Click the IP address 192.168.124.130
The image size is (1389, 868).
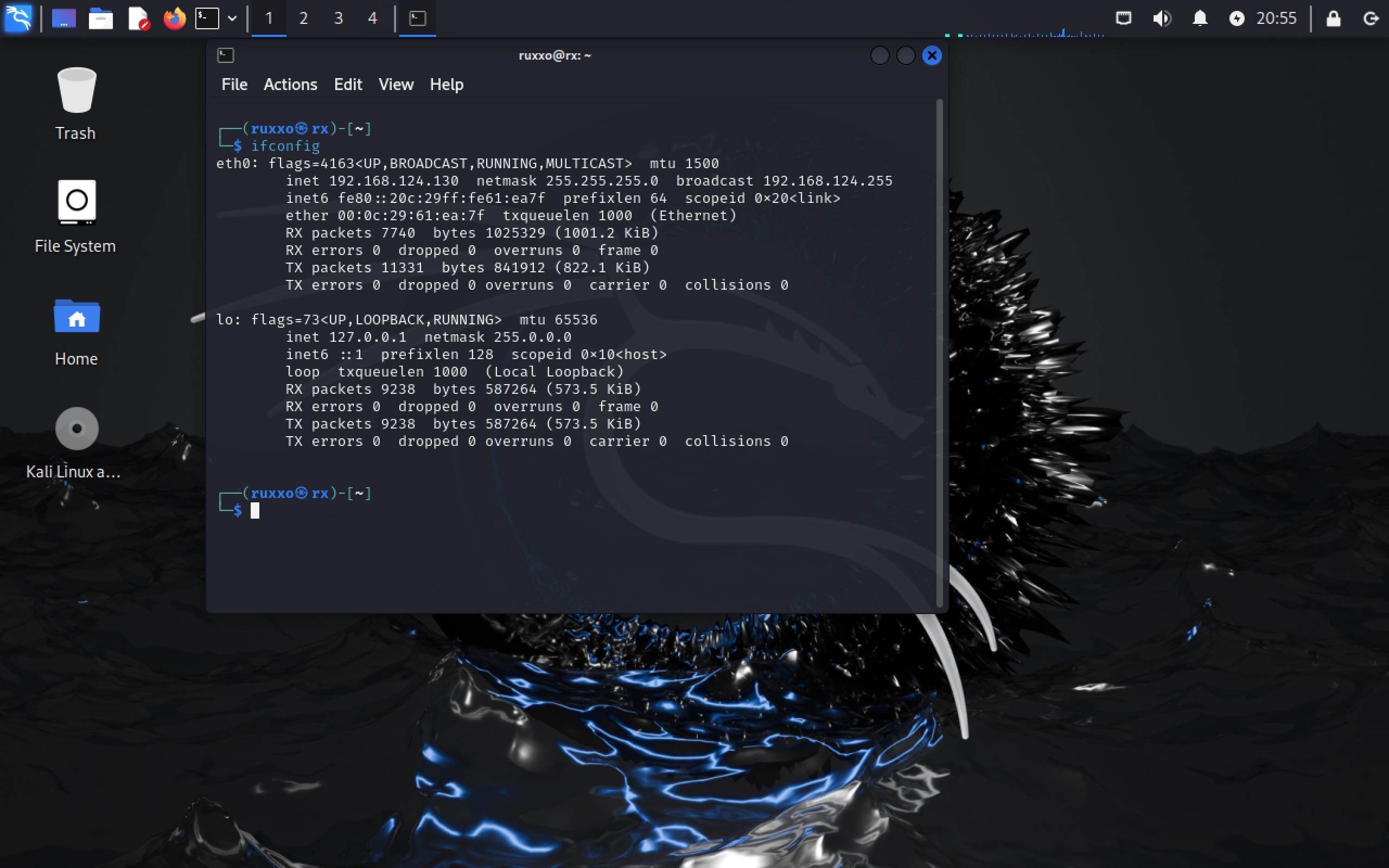coord(394,181)
